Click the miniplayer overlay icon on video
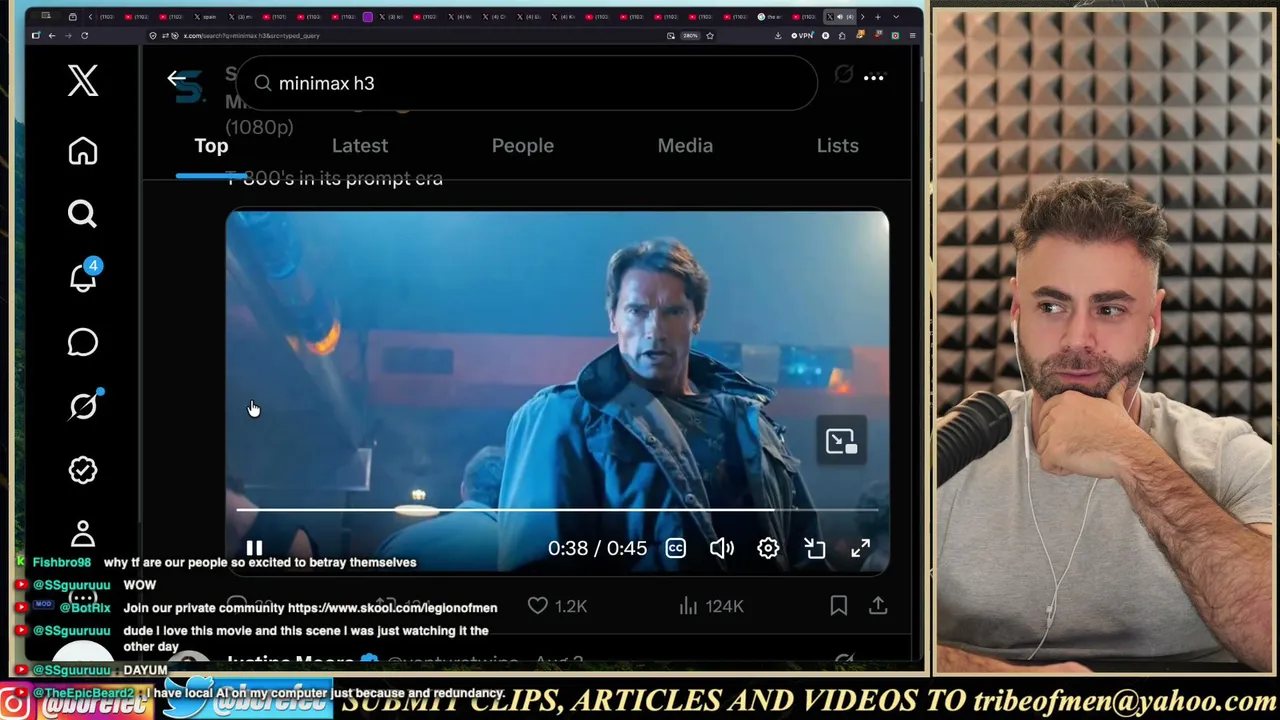 click(x=841, y=441)
